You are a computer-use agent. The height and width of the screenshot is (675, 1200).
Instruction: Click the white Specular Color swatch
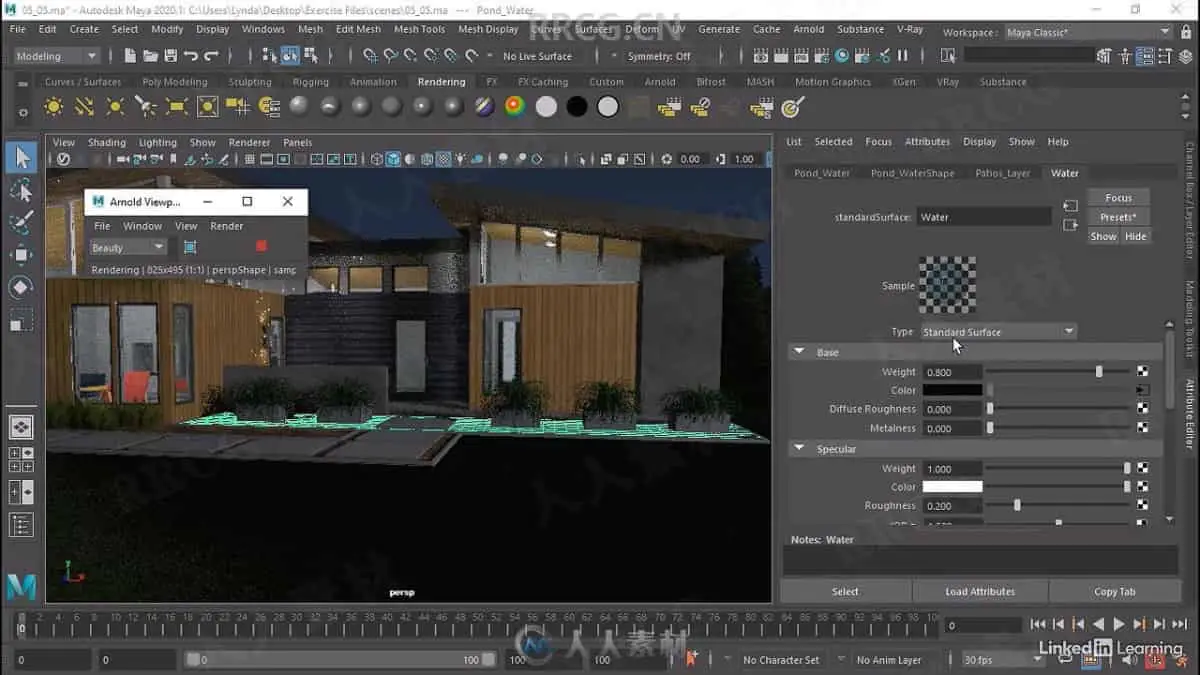coord(952,487)
